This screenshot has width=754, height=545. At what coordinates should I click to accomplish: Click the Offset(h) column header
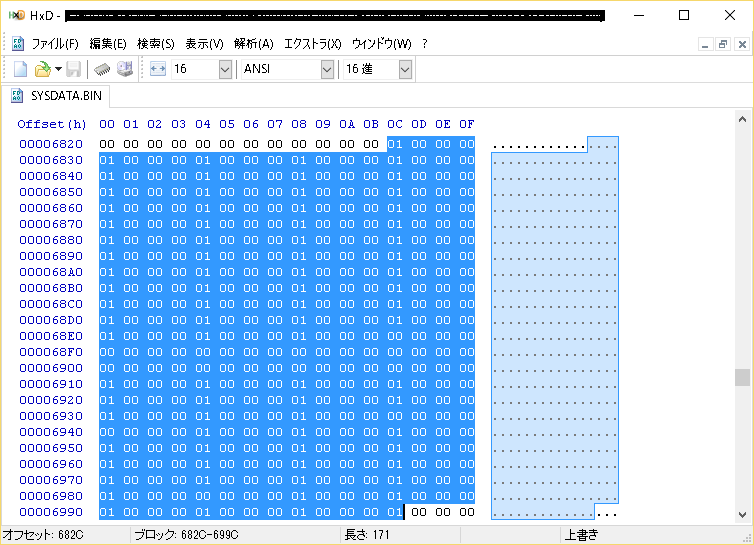pyautogui.click(x=52, y=124)
